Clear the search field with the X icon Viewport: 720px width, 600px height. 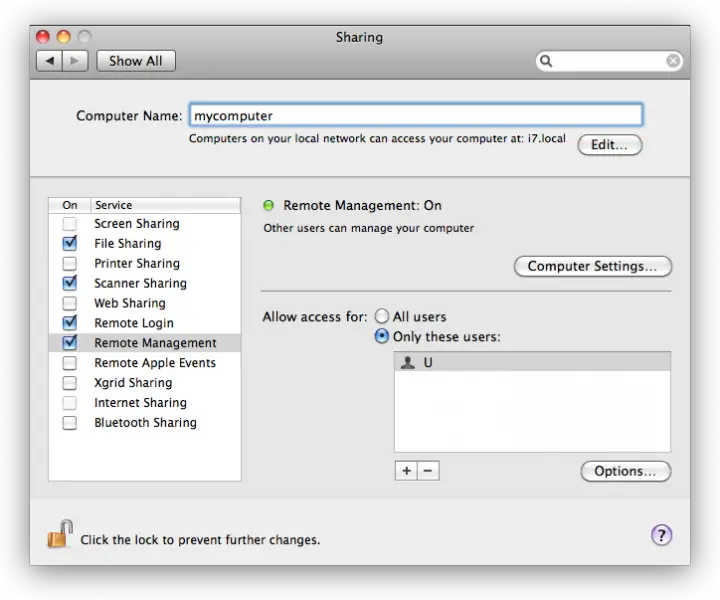click(673, 61)
